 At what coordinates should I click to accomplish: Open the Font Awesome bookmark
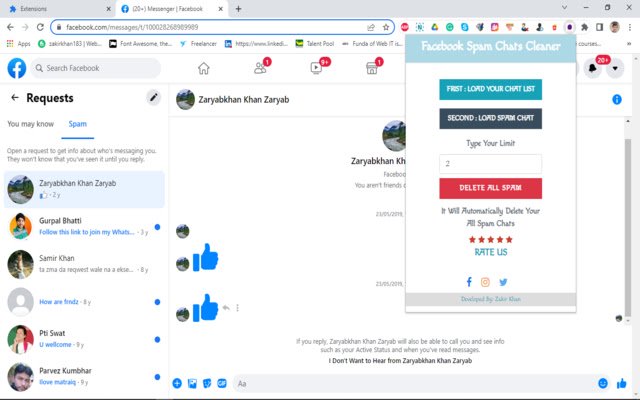[141, 44]
